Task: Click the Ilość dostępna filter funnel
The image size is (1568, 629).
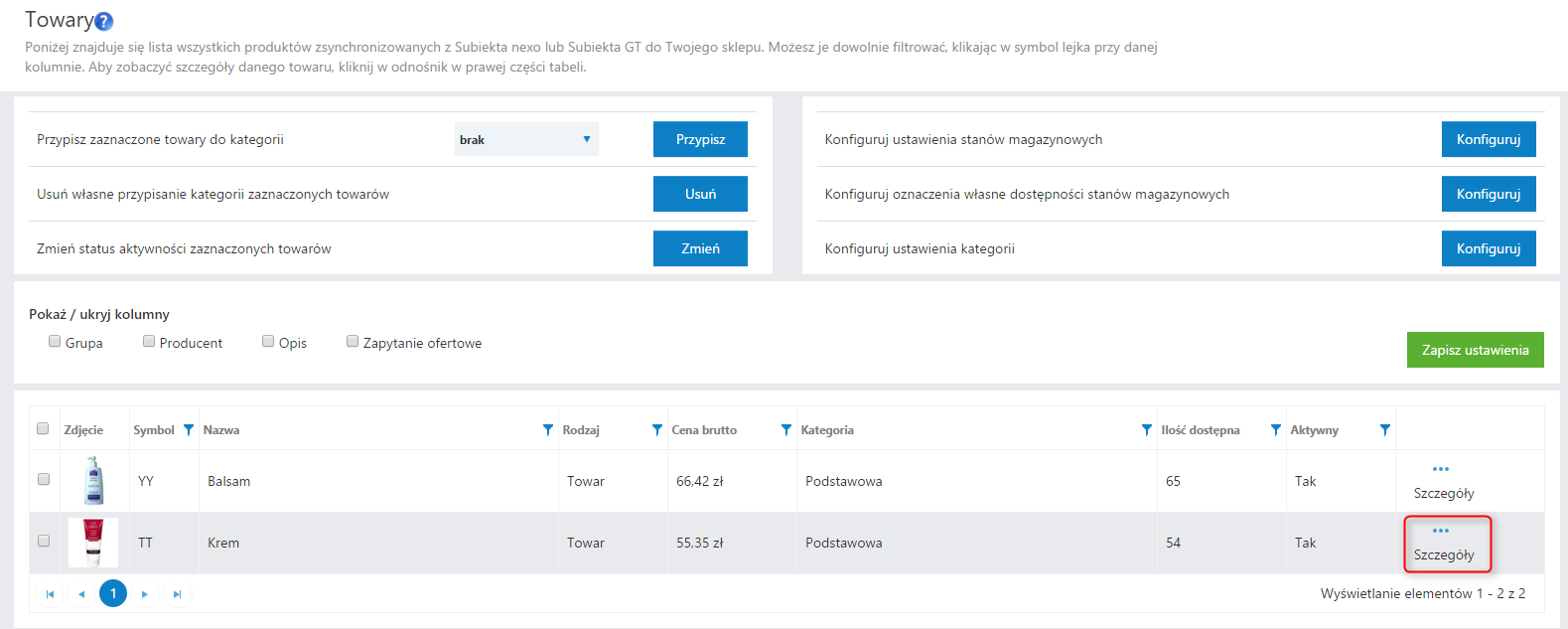Action: point(1275,430)
